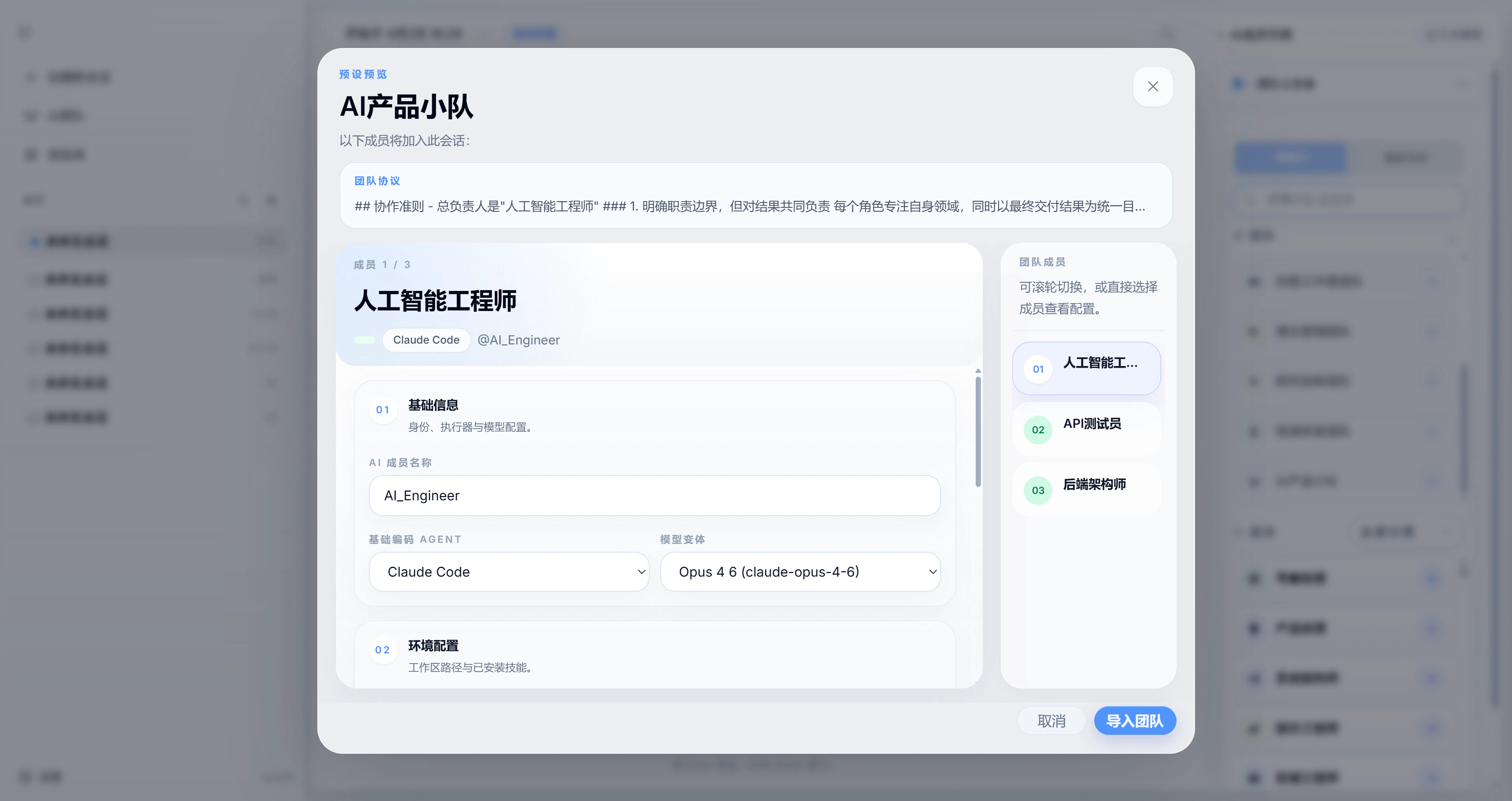Click the Claude Code chip under member title

pos(426,340)
